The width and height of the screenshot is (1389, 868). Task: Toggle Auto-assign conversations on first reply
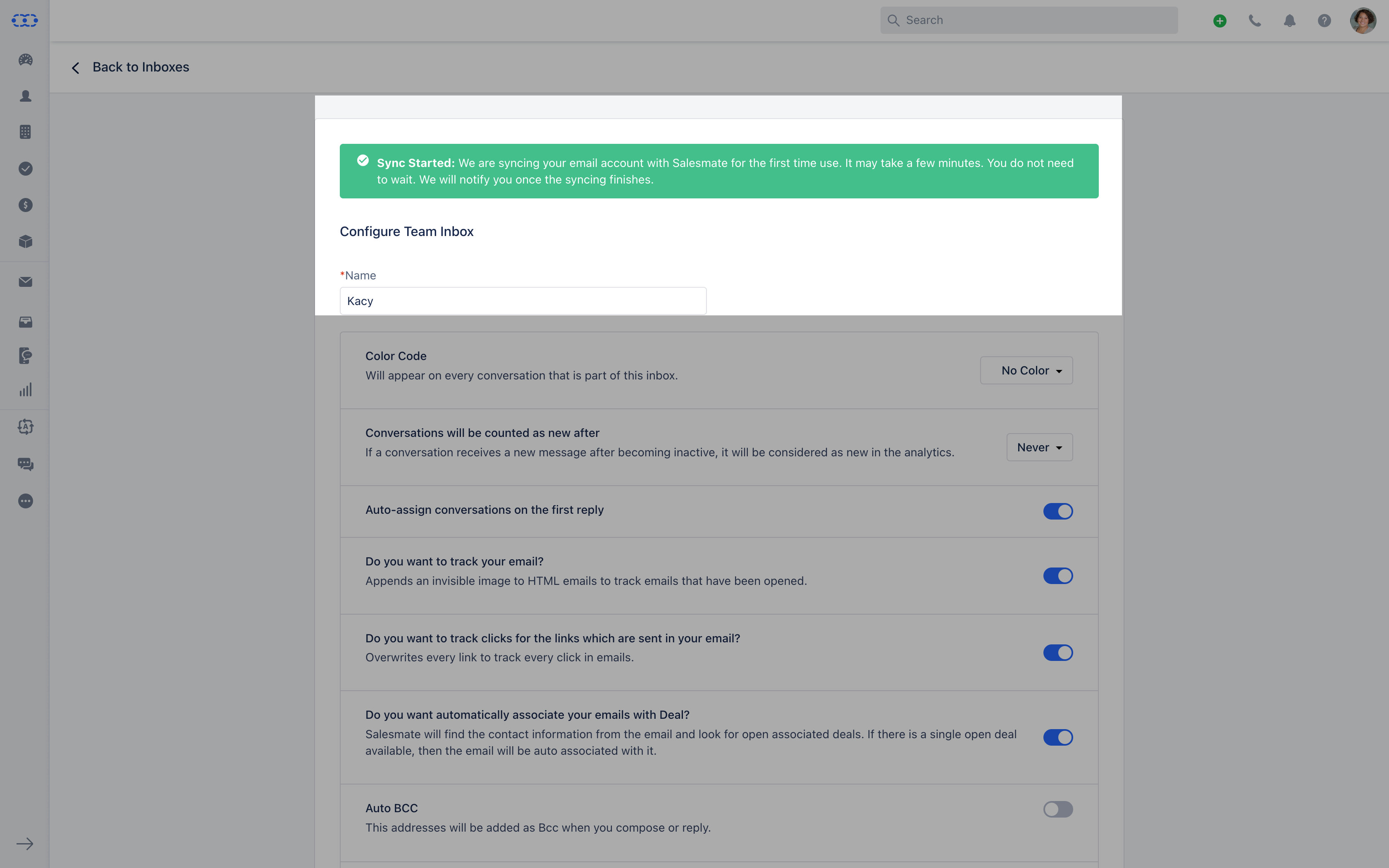1058,511
